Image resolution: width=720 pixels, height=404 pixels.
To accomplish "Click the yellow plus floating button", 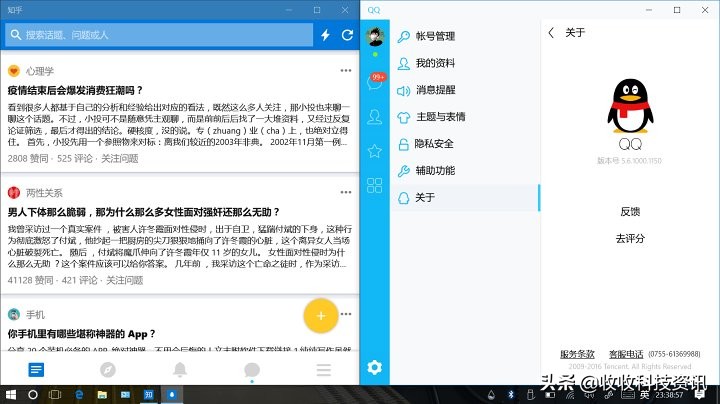I will tap(321, 316).
